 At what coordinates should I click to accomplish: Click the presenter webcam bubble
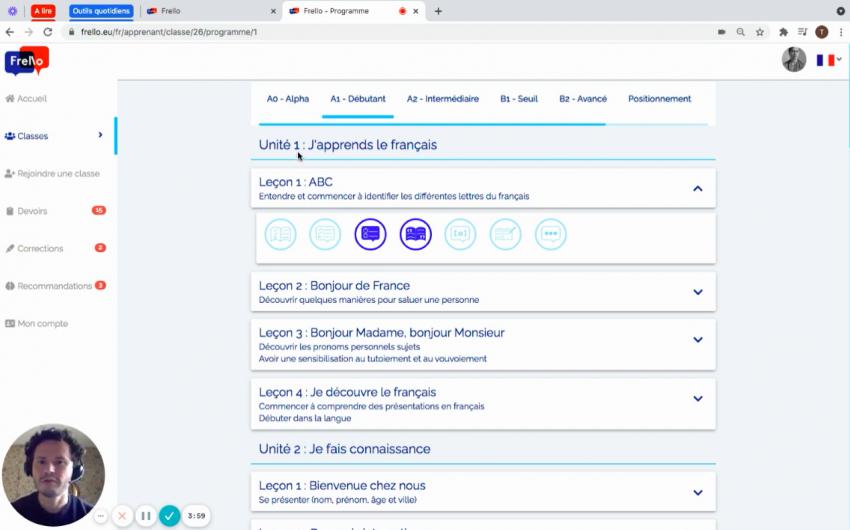54,475
